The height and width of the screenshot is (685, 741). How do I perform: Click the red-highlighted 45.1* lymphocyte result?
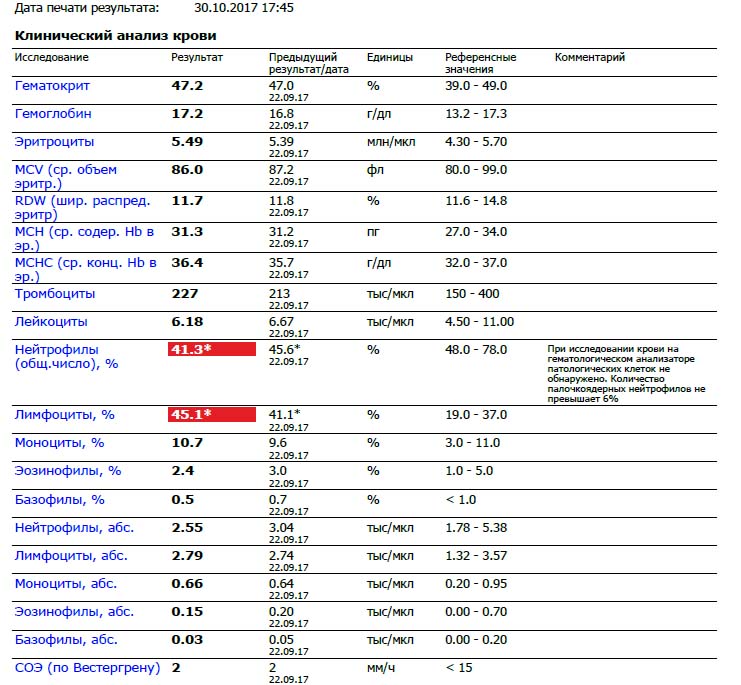212,414
